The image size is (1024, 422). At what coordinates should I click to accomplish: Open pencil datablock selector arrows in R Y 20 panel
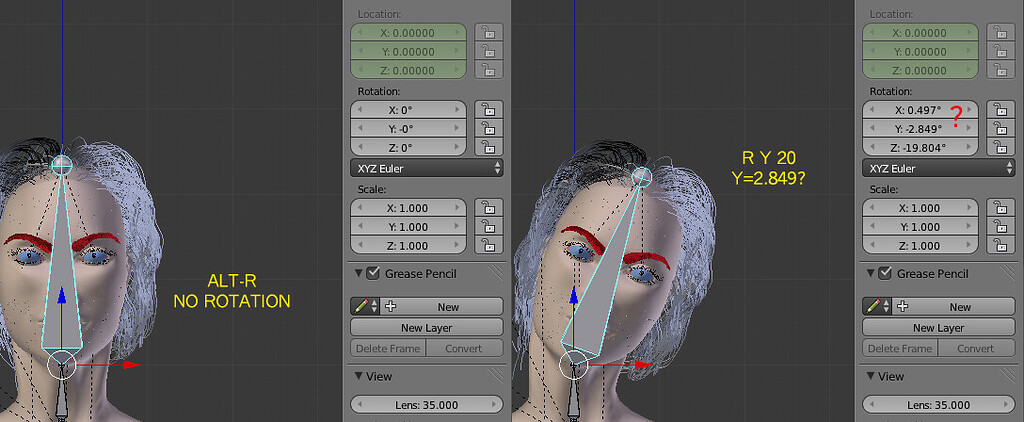click(x=886, y=306)
